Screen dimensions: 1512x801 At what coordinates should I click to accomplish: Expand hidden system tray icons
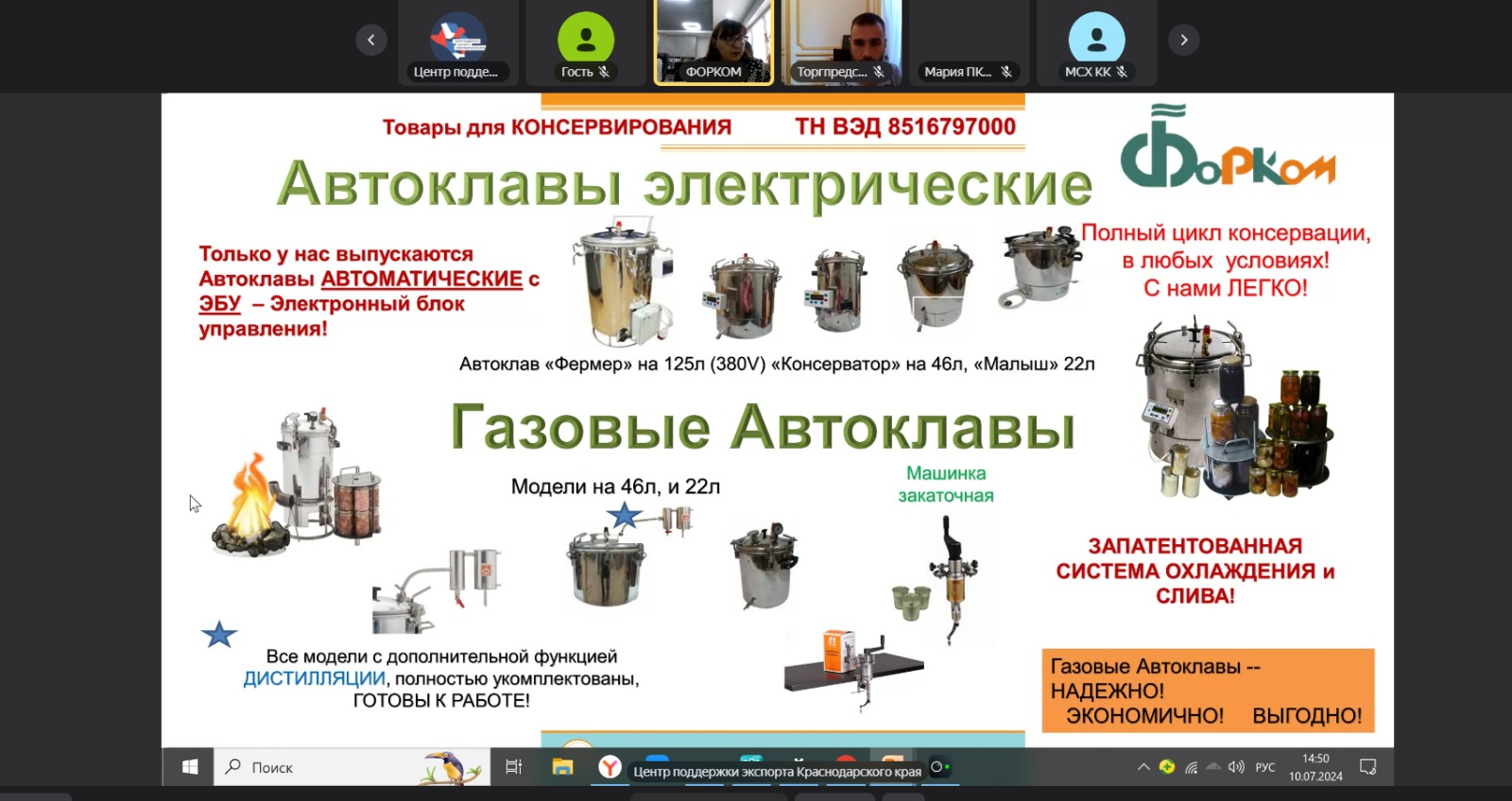tap(1143, 767)
